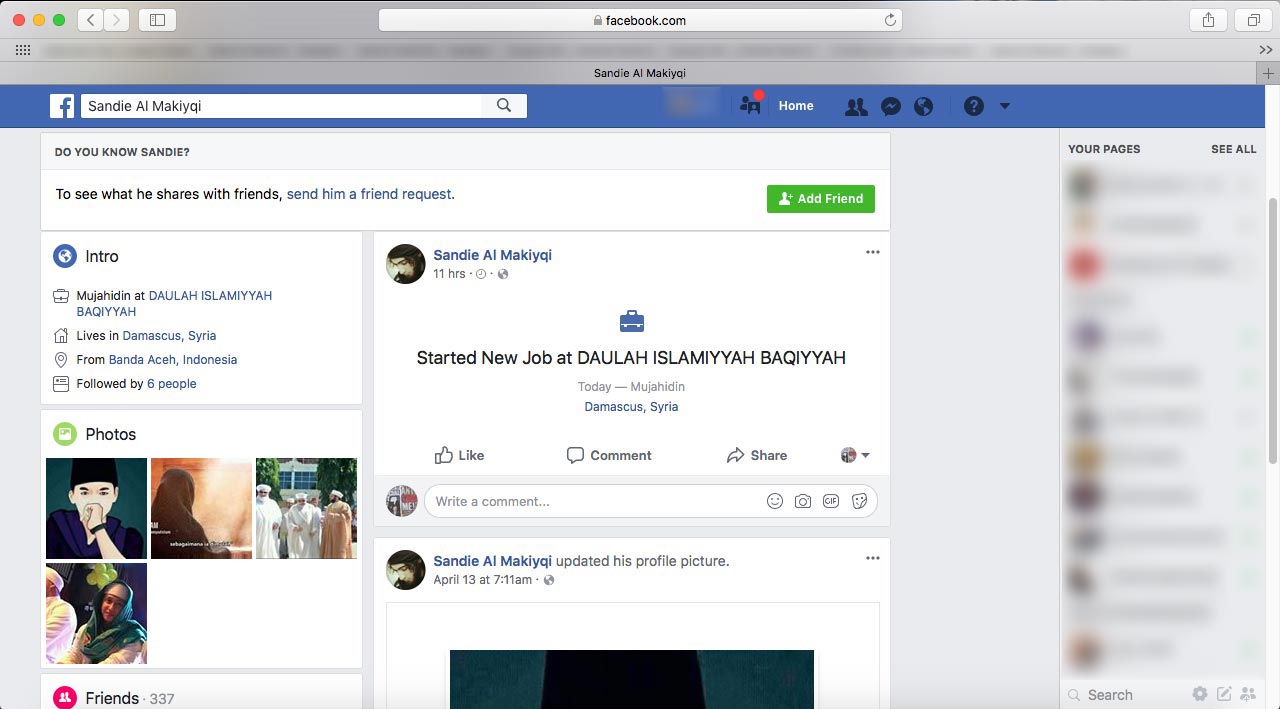Go to Home in navigation bar
Image resolution: width=1280 pixels, height=709 pixels.
(x=796, y=106)
